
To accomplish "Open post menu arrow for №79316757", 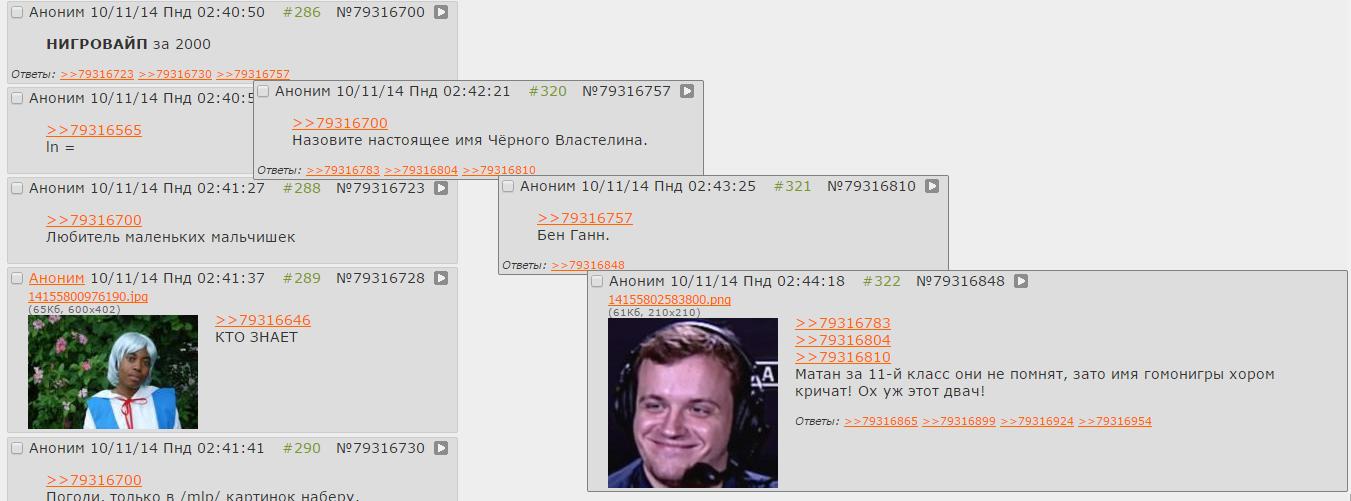I will click(687, 91).
